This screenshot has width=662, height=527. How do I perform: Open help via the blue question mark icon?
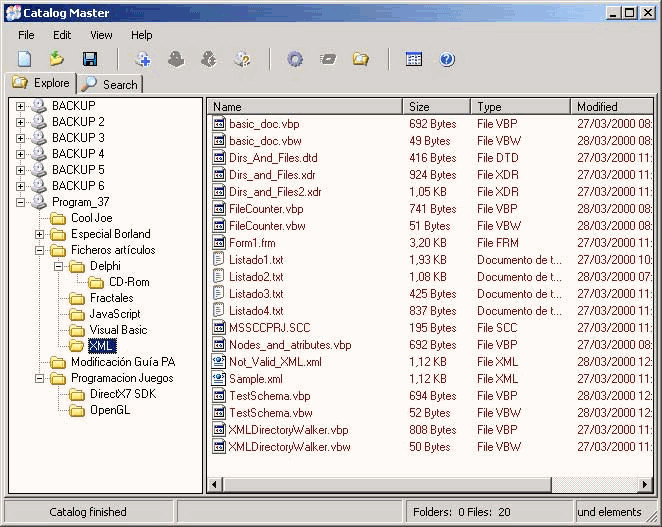(447, 59)
